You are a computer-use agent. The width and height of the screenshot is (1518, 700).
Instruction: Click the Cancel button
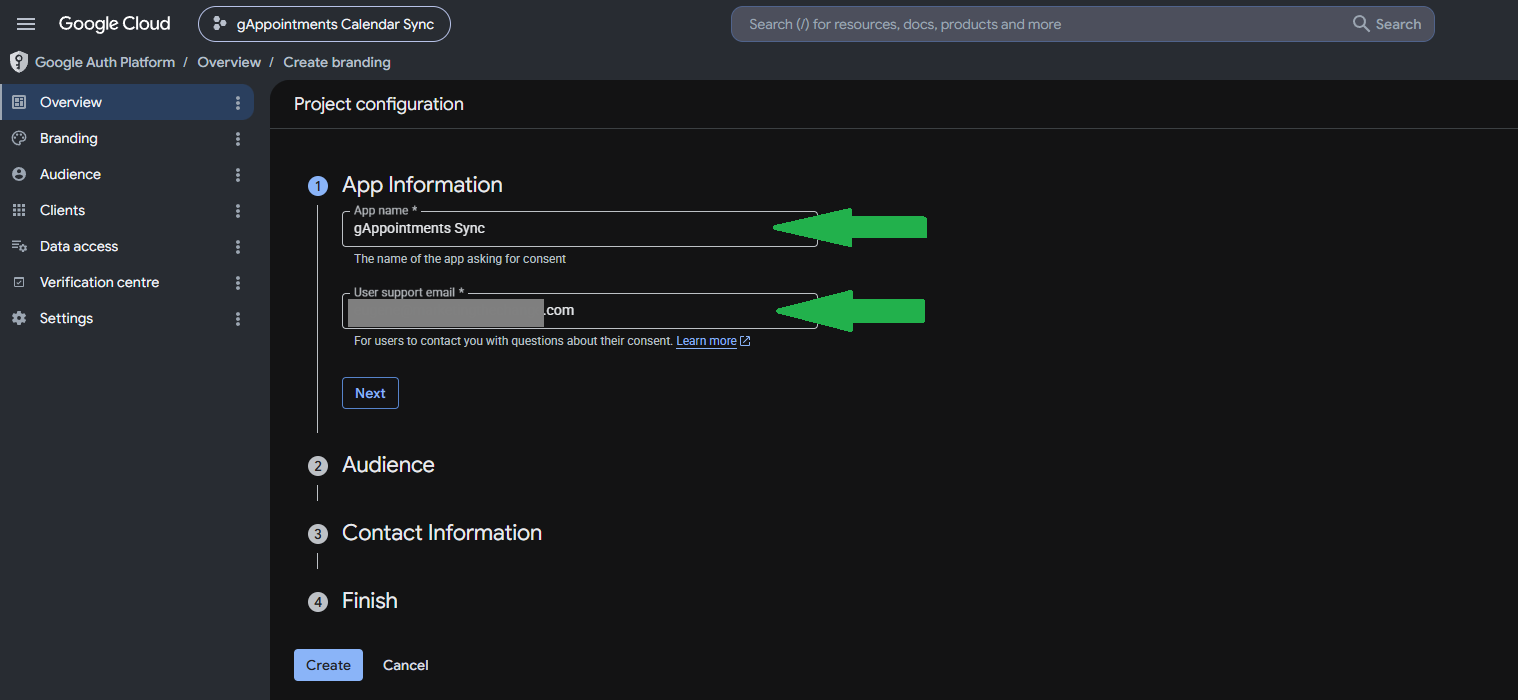coord(406,665)
